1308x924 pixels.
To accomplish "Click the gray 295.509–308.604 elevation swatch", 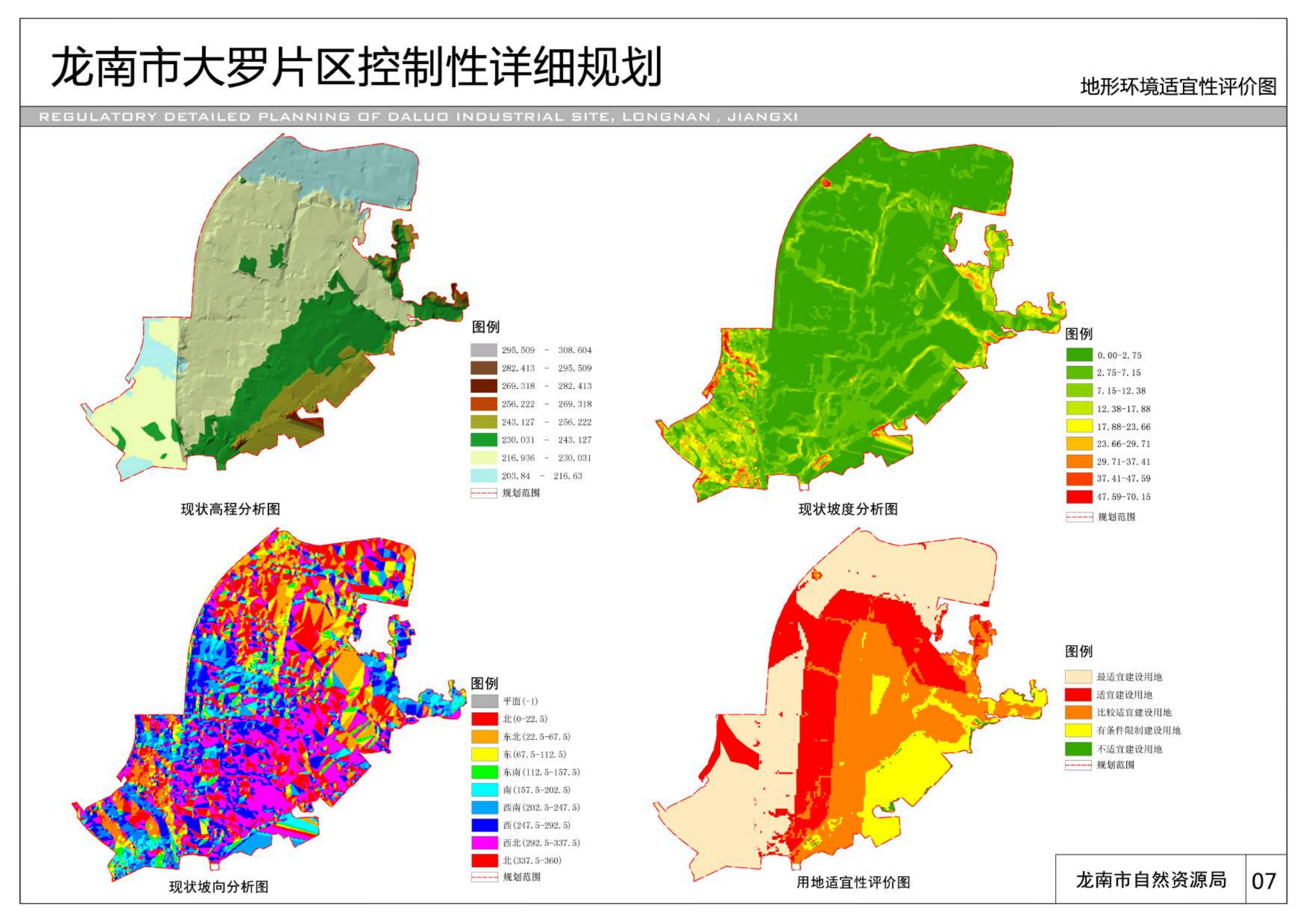I will pyautogui.click(x=484, y=350).
